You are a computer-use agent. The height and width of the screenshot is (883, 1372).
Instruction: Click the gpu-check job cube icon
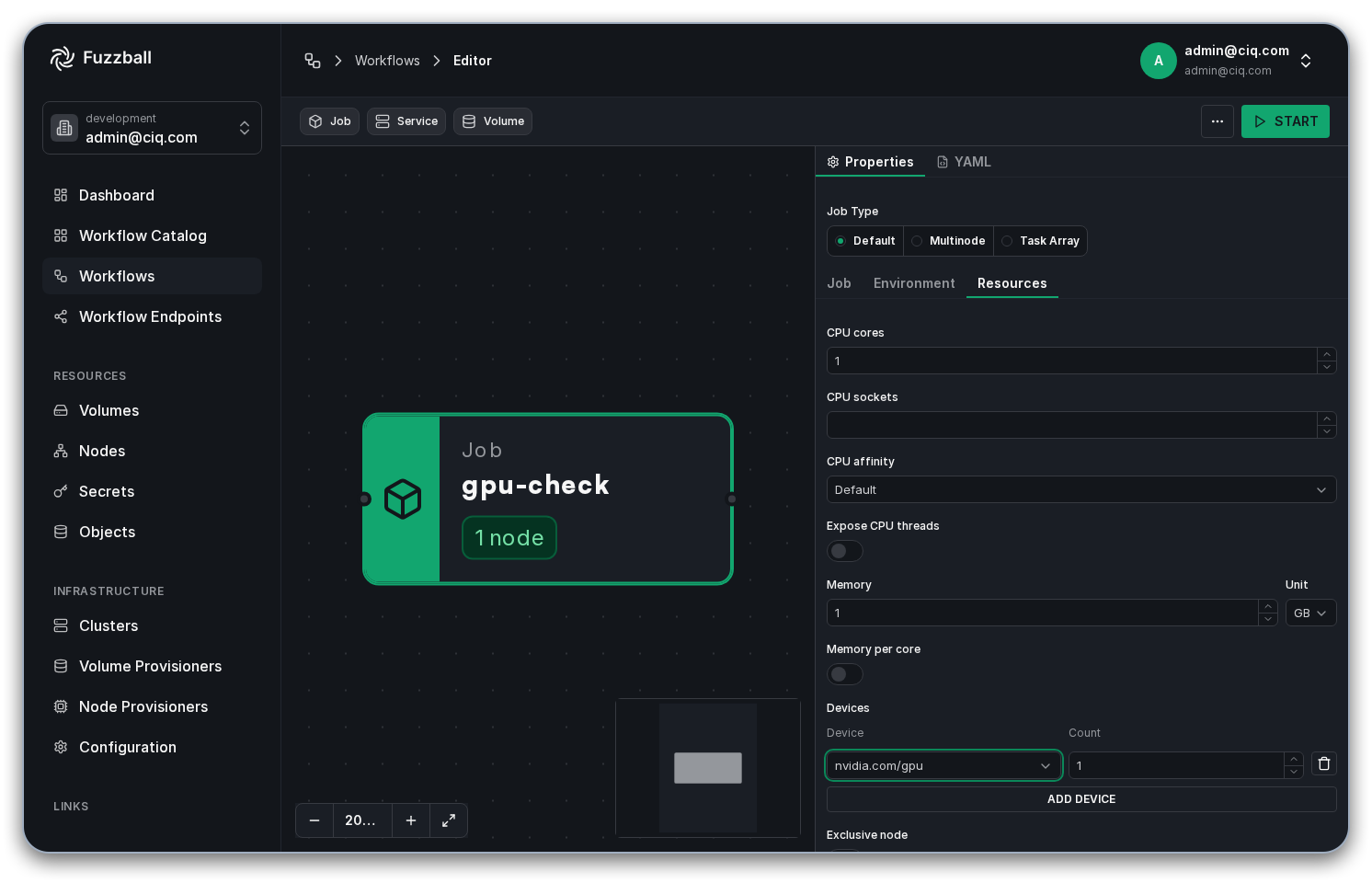403,499
